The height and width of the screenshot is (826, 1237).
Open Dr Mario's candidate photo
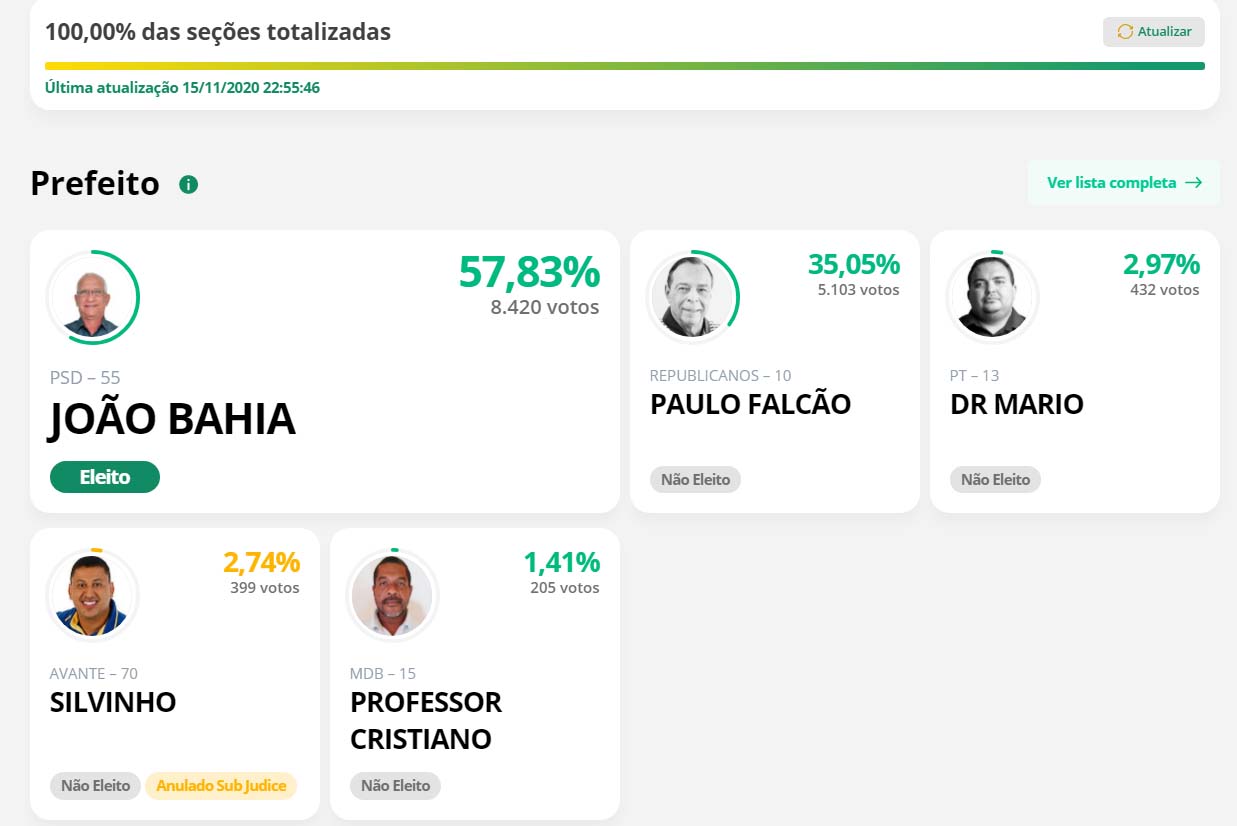coord(992,297)
